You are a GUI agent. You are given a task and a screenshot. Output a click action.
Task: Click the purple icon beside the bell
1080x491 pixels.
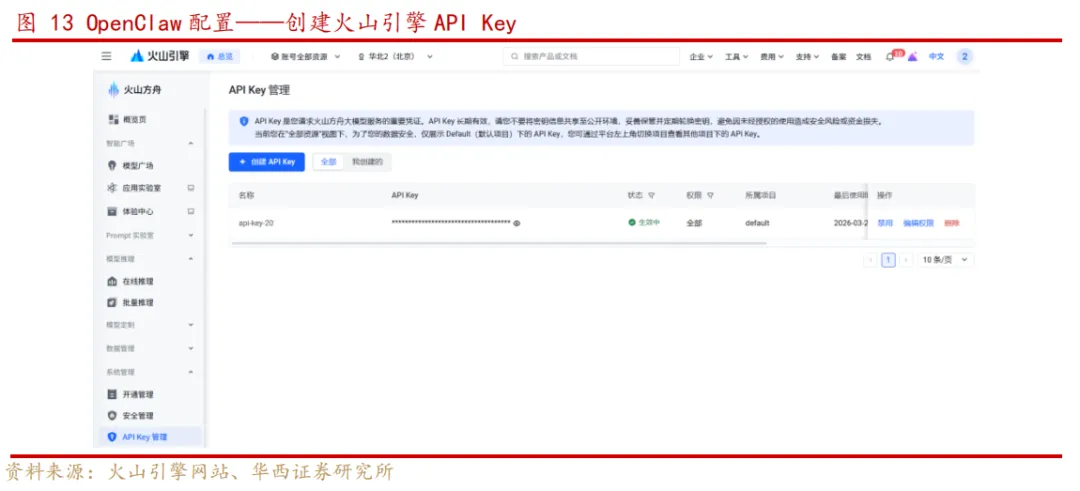click(x=912, y=56)
